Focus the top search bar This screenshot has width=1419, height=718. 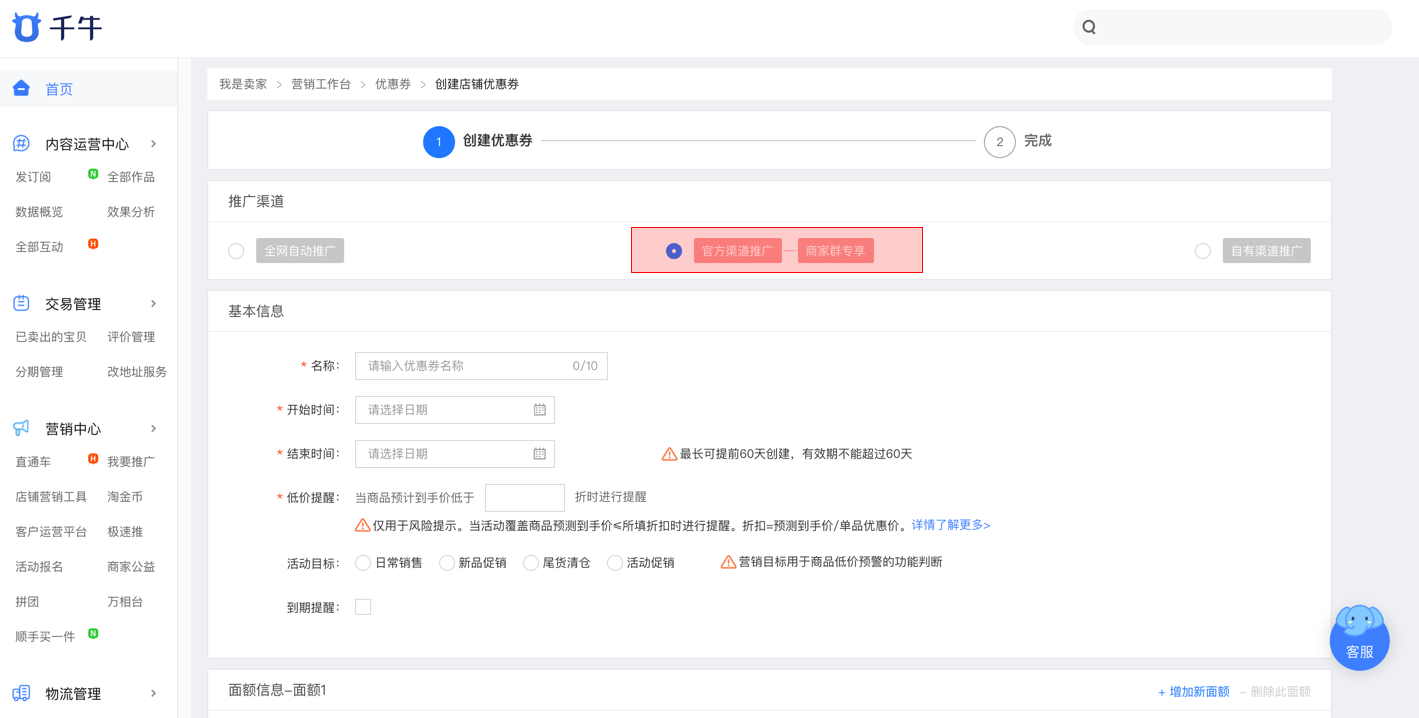click(1233, 27)
